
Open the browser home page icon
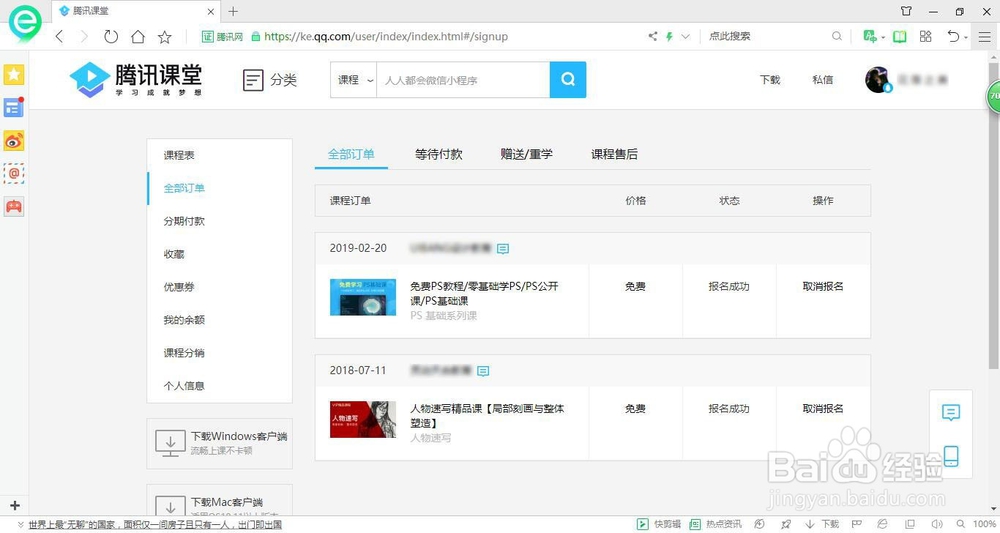pos(138,36)
